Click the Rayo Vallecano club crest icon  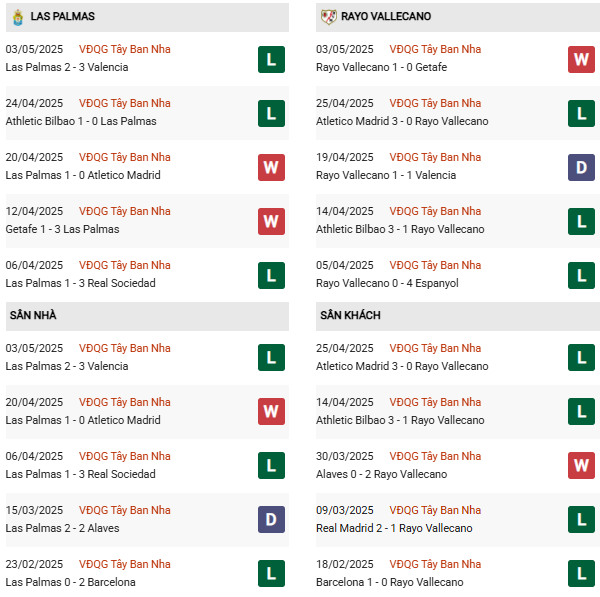point(328,17)
